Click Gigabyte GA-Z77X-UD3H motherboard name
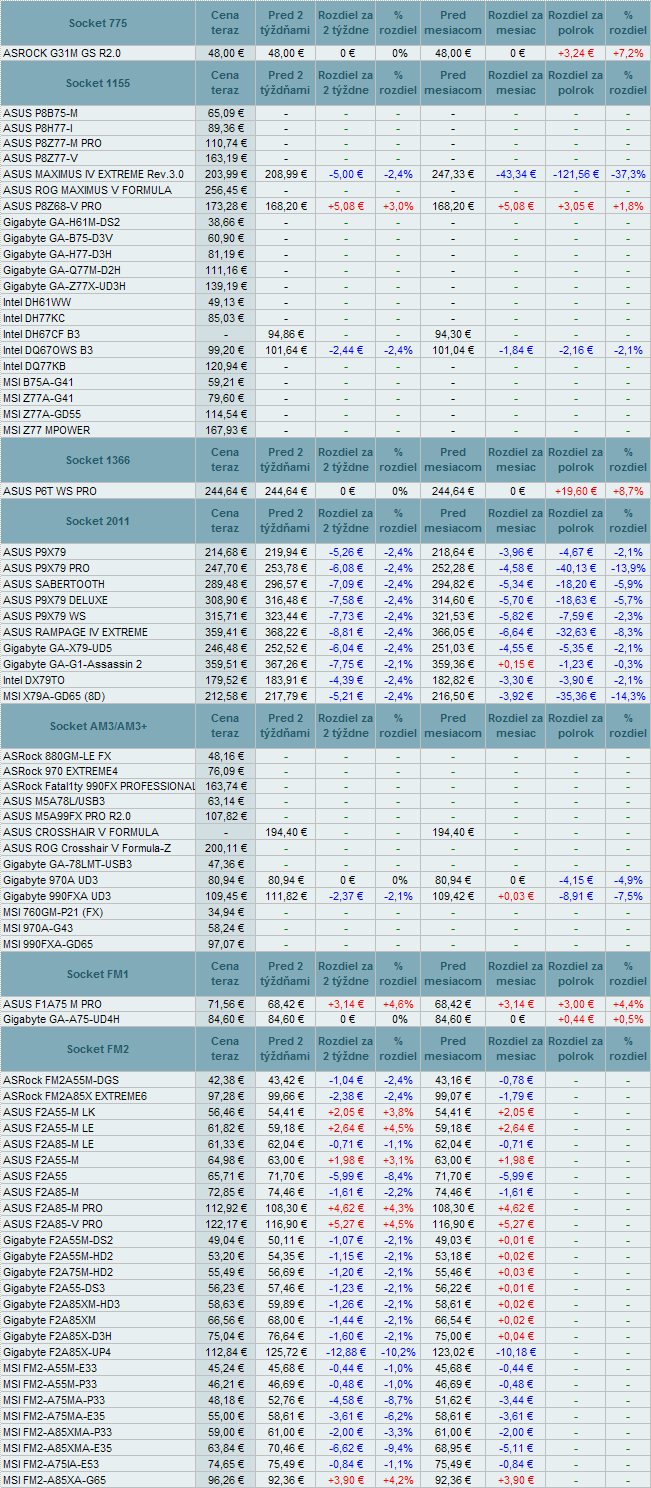Screen dimensions: 651x1488 click(x=64, y=285)
